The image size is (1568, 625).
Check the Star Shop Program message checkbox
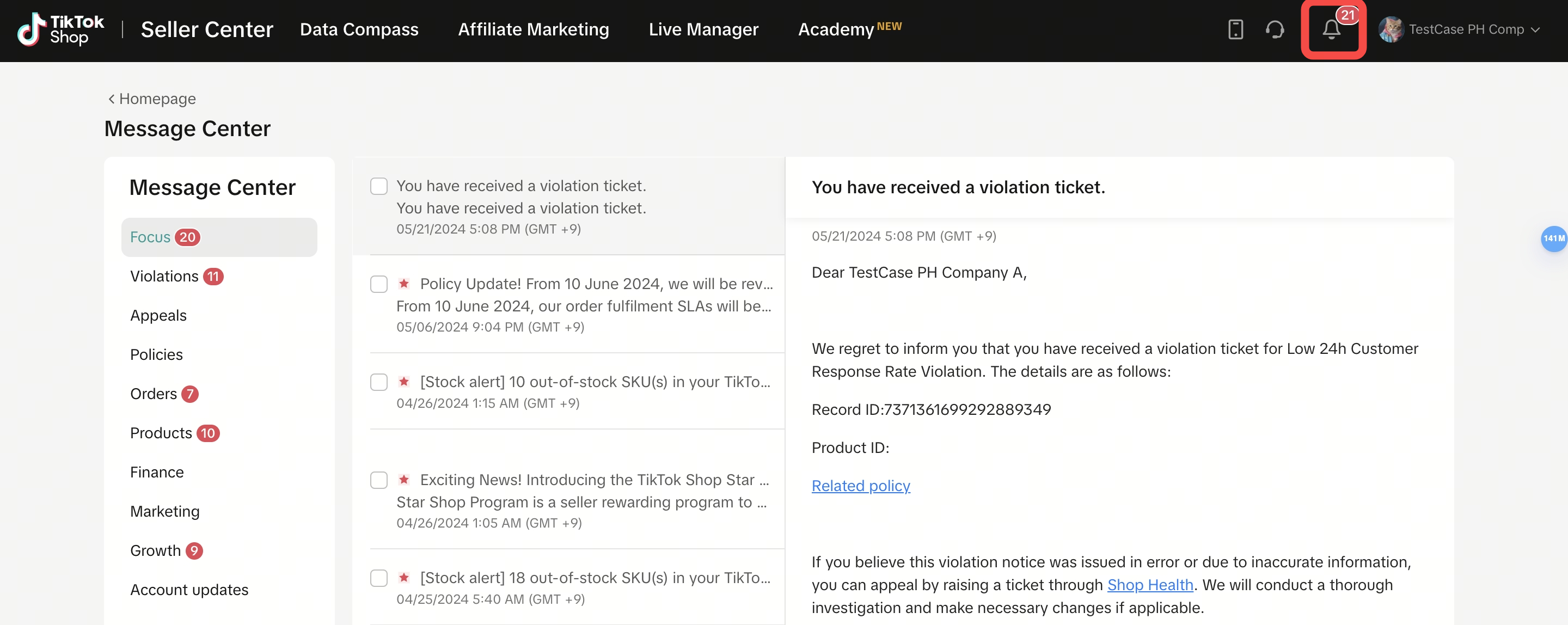click(378, 480)
